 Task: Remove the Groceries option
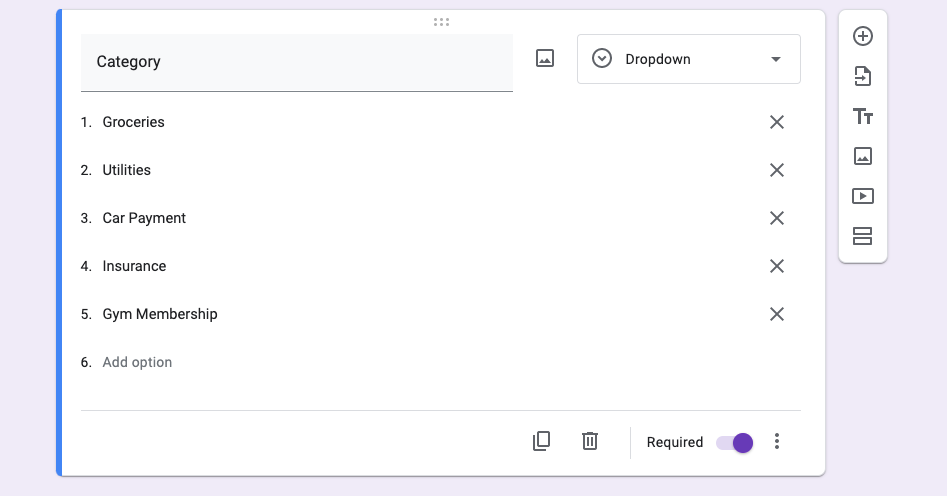click(776, 122)
